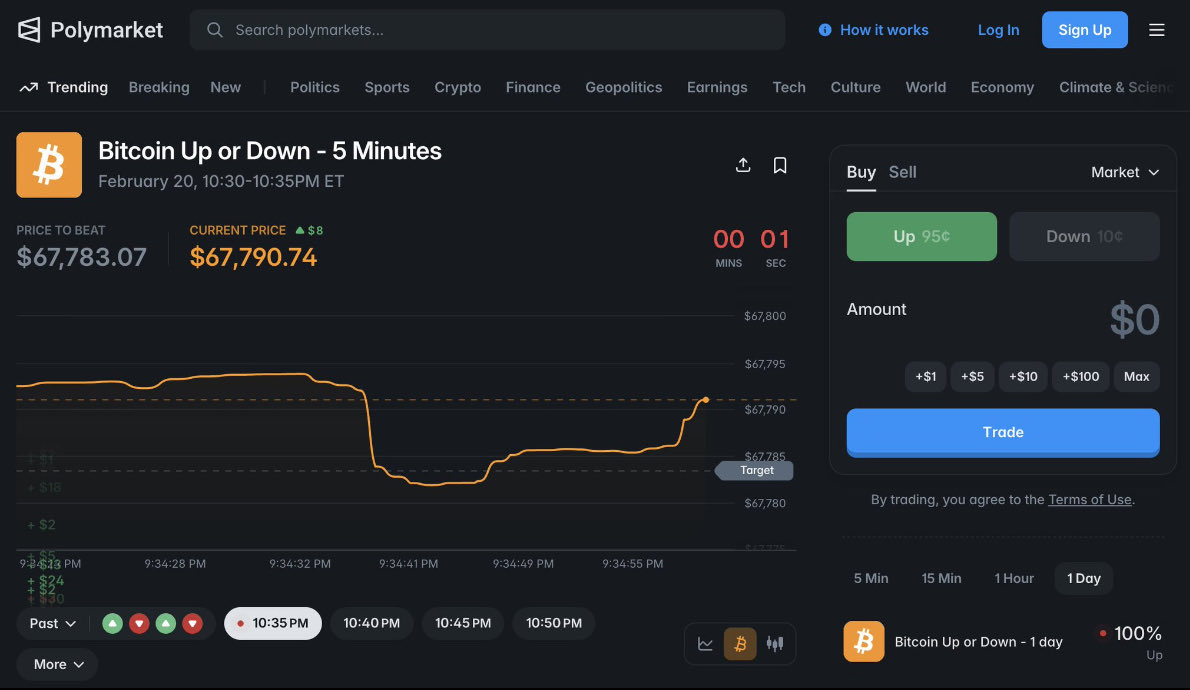Click the How it works info icon
The image size is (1190, 690).
point(825,30)
